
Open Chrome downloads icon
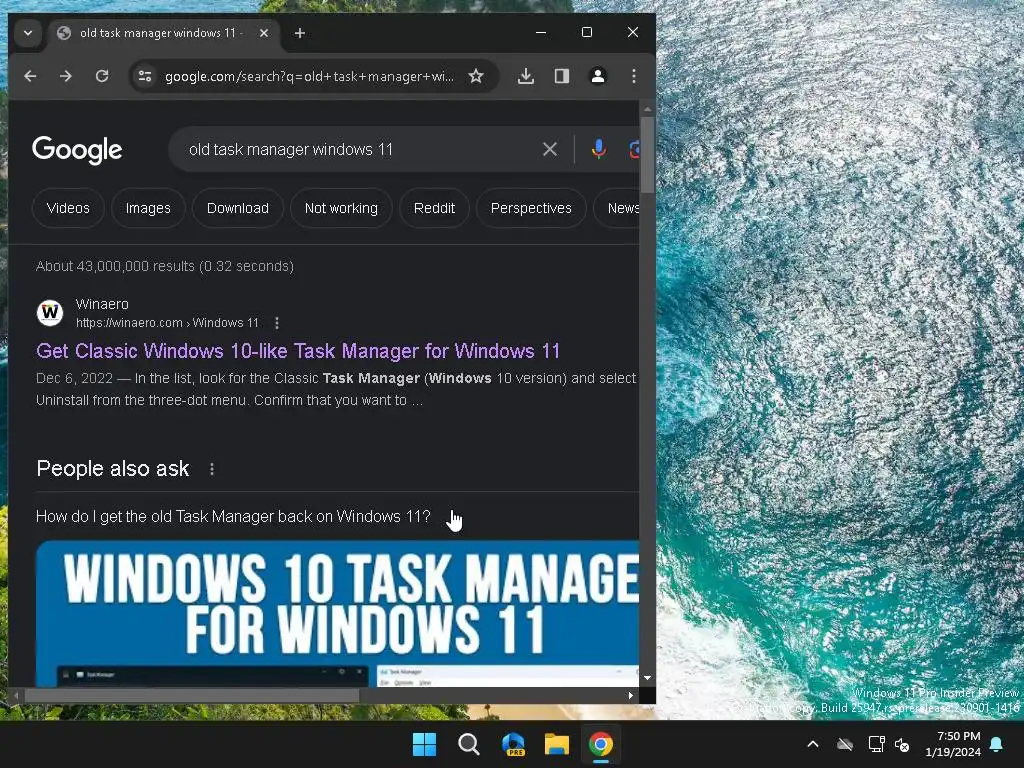click(x=526, y=76)
